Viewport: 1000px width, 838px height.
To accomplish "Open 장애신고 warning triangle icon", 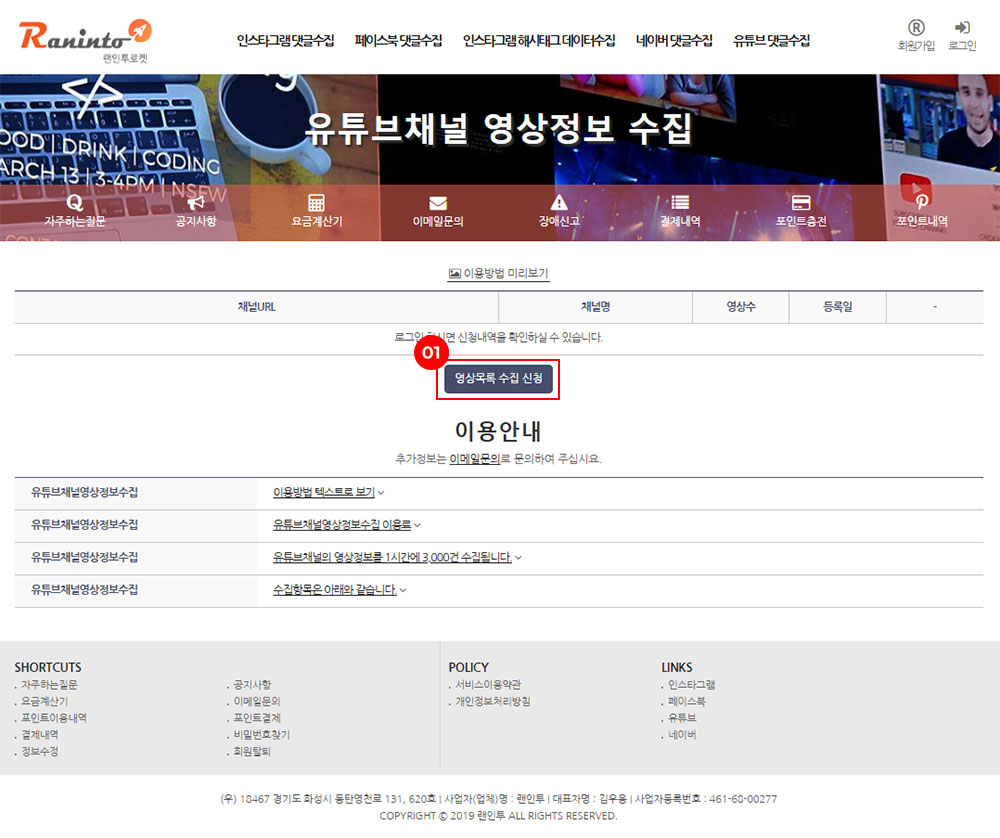I will 559,203.
